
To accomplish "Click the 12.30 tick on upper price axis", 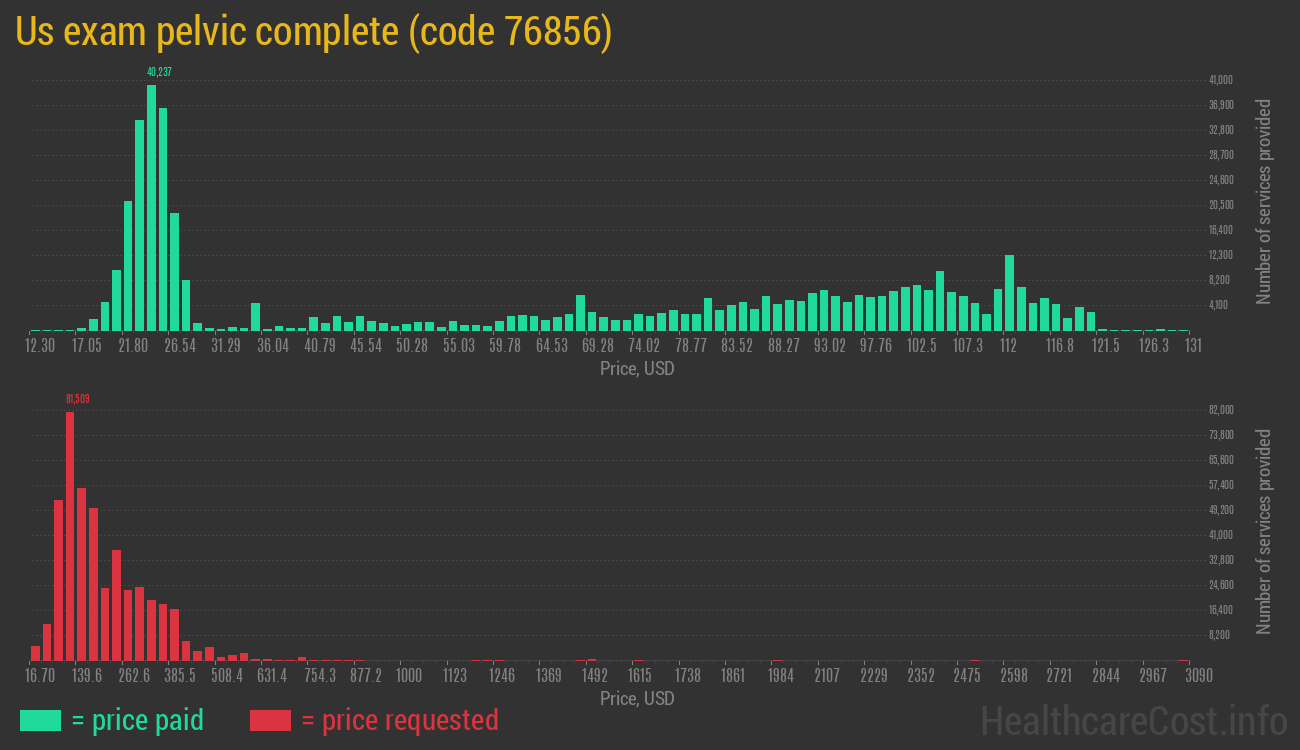I will pos(40,346).
